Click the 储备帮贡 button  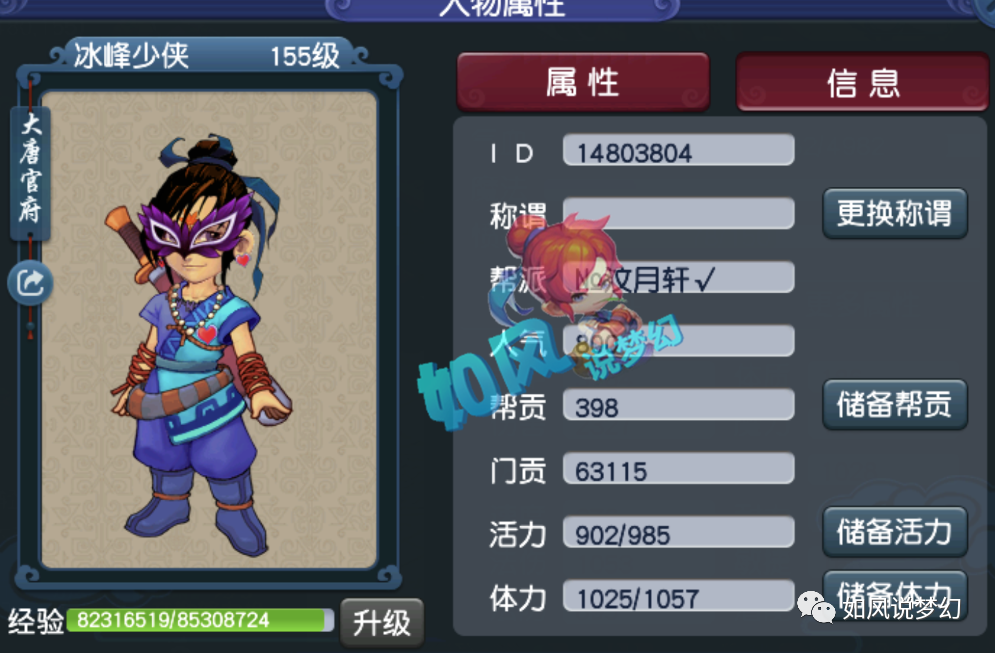click(x=895, y=404)
